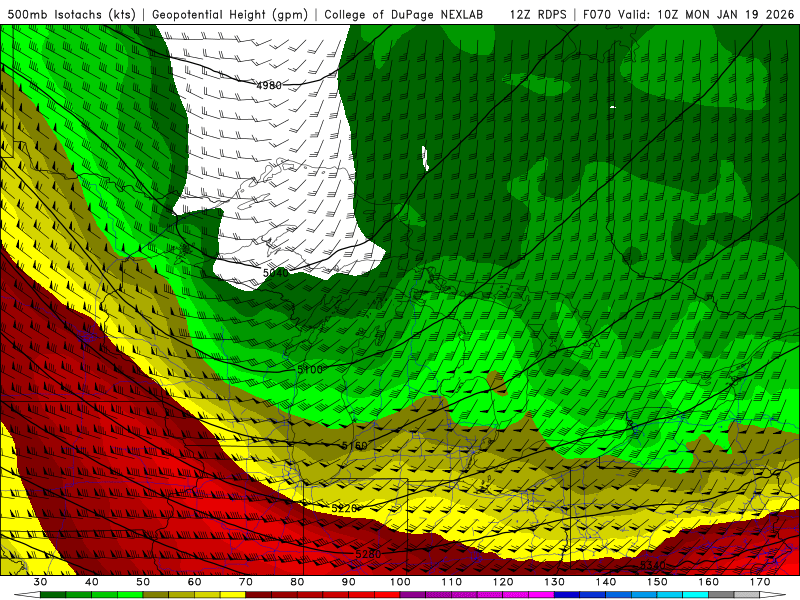Screen dimensions: 800x600
Task: Click the '500mb Isotachs (kts)' title text
Action: (70, 15)
